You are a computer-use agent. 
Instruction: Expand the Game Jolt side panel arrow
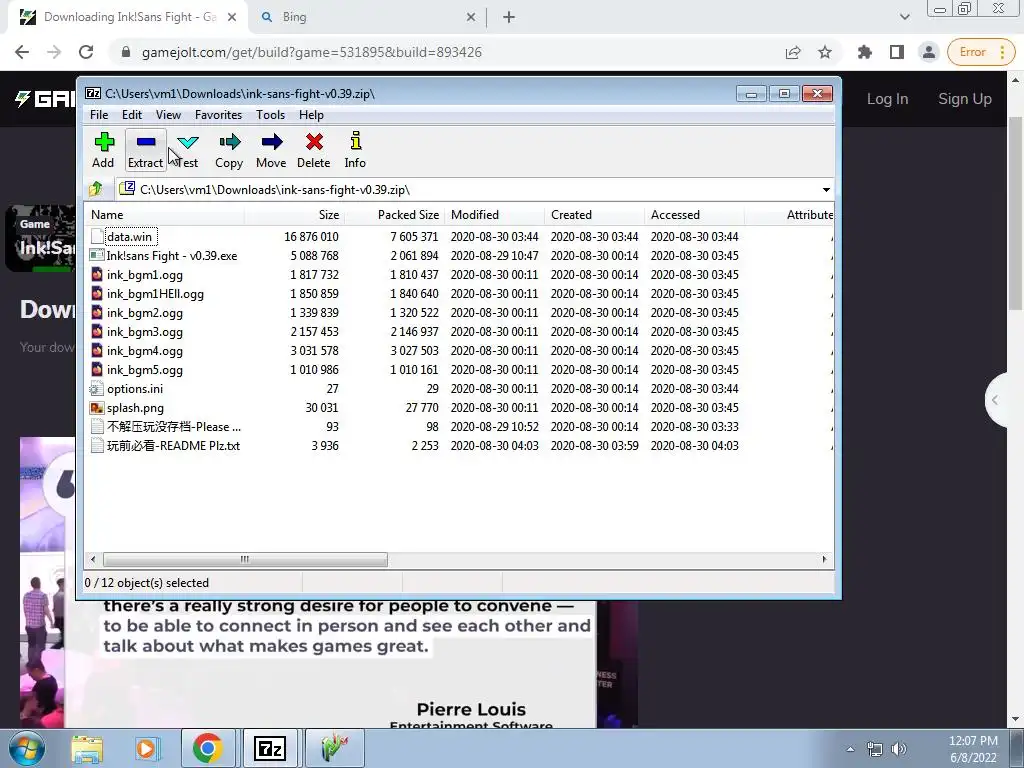(x=995, y=400)
